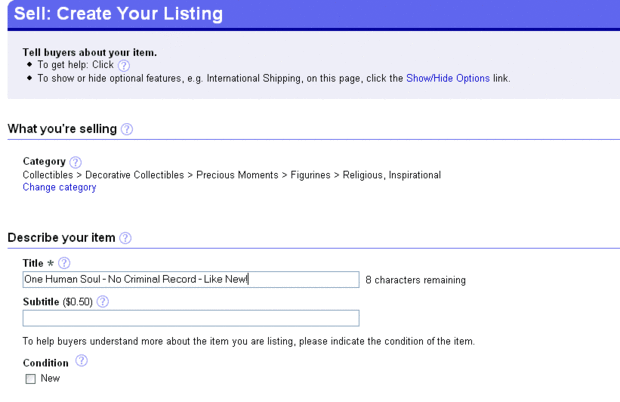
Task: Click the '8 characters remaining' counter text
Action: (415, 280)
